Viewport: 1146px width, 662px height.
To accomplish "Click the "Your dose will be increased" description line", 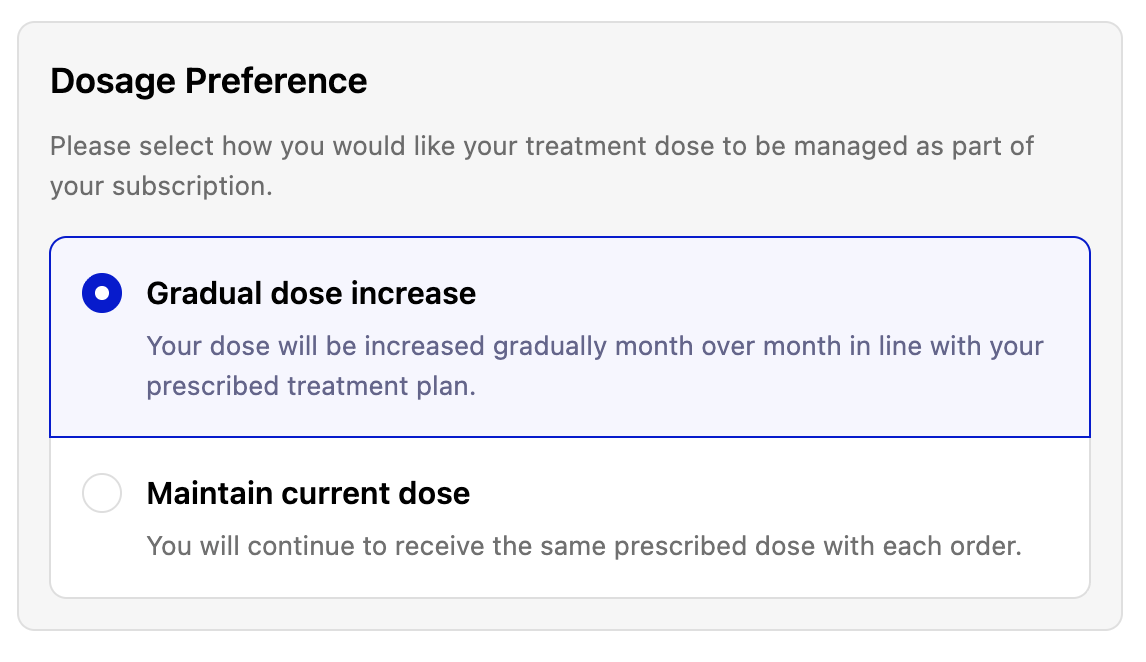I will (x=595, y=347).
